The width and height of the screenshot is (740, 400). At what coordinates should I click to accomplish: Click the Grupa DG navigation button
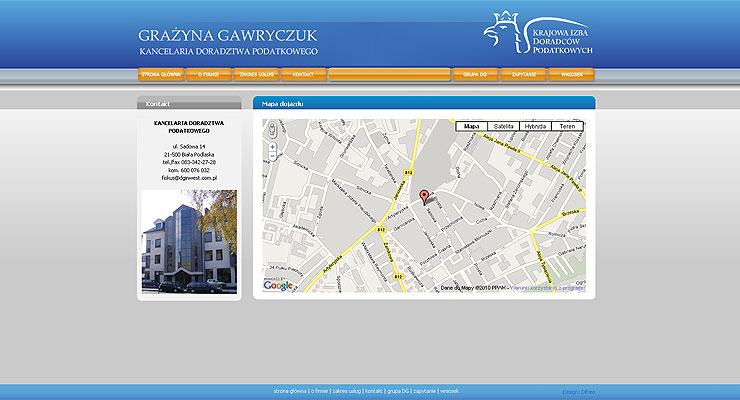[476, 74]
